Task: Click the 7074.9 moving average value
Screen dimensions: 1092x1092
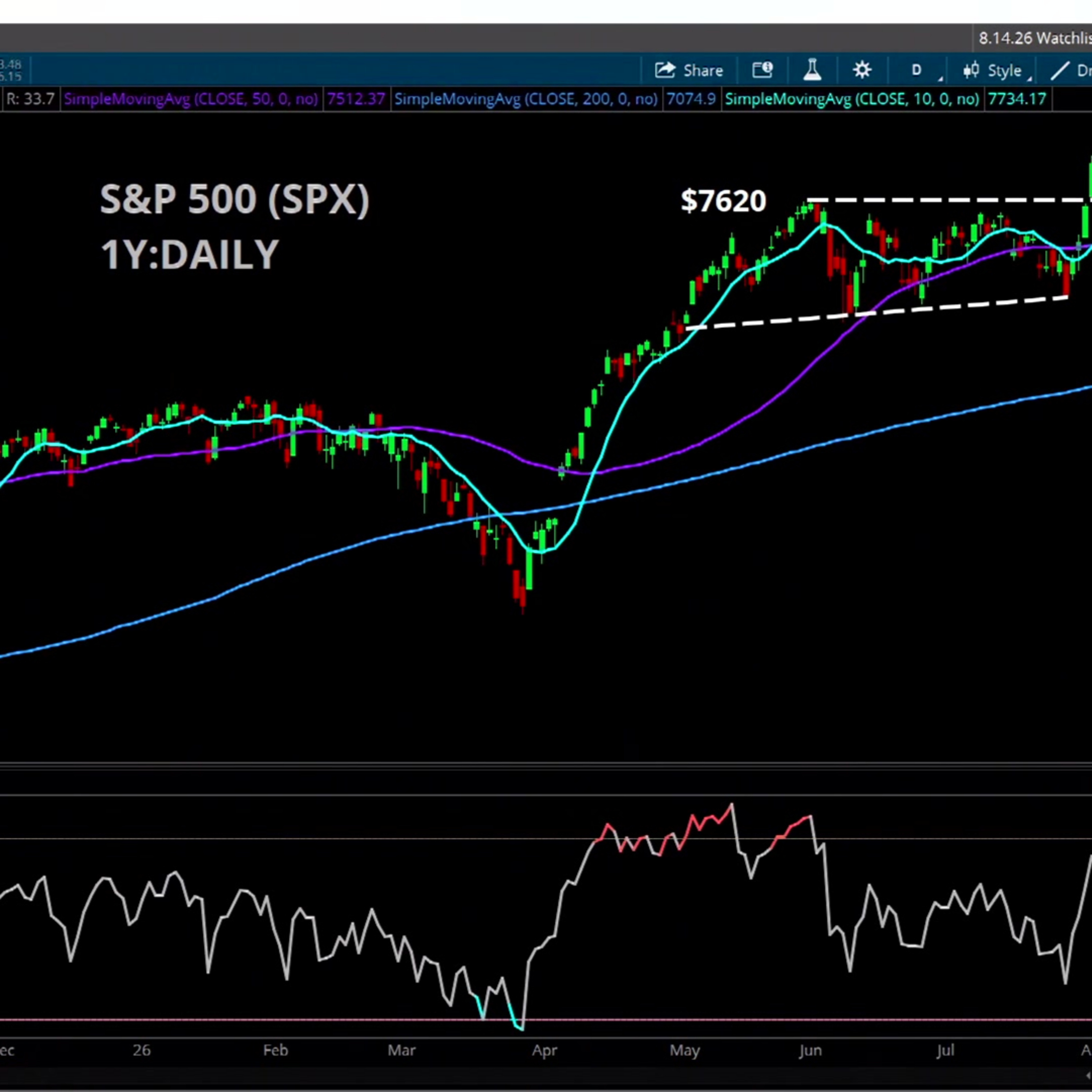Action: 691,99
